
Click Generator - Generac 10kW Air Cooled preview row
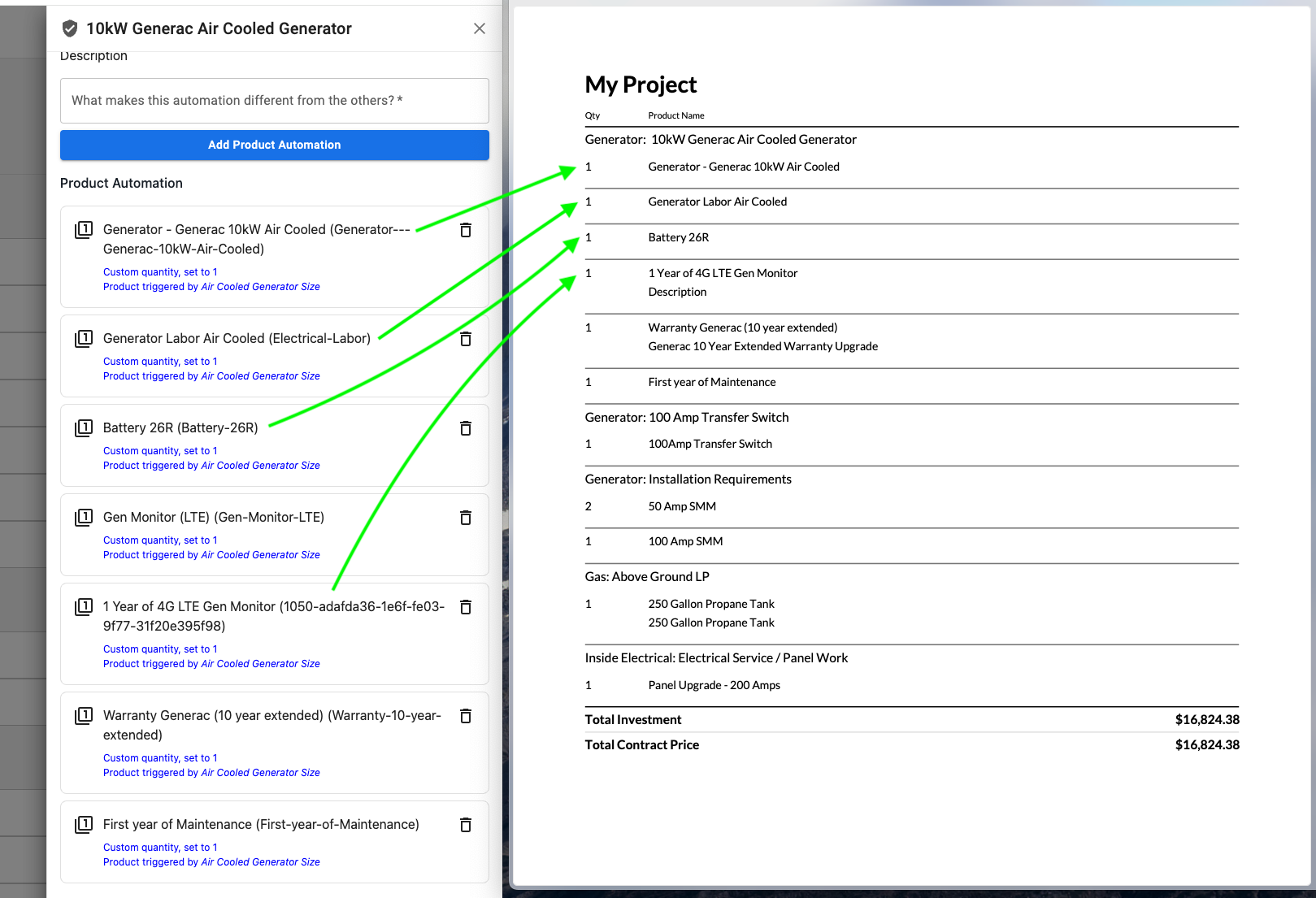coord(912,167)
